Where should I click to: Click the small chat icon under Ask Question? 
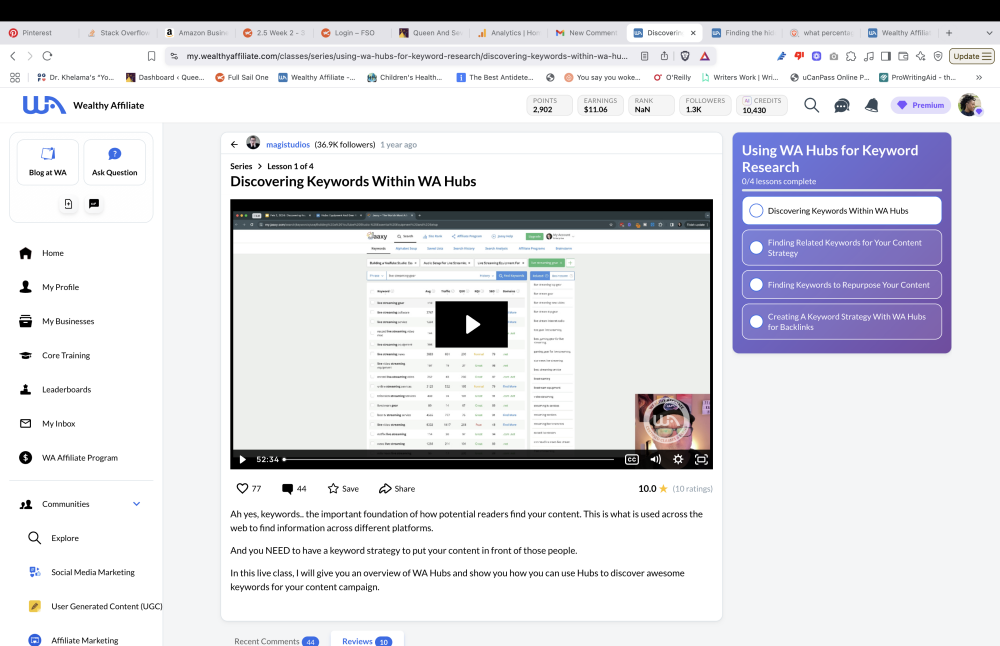coord(94,203)
